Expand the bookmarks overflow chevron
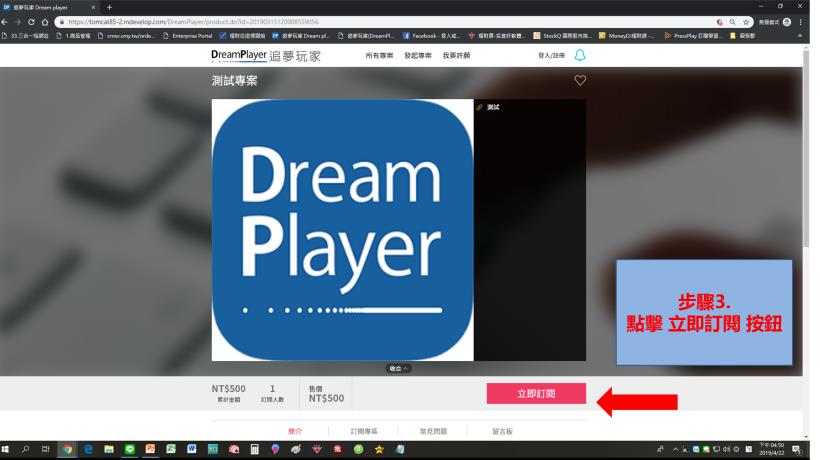This screenshot has height=460, width=820. click(x=800, y=36)
